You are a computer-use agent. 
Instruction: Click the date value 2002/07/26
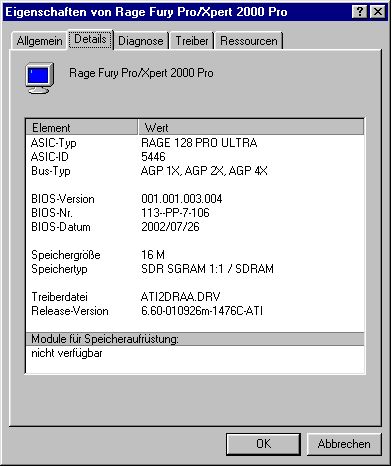[x=170, y=227]
